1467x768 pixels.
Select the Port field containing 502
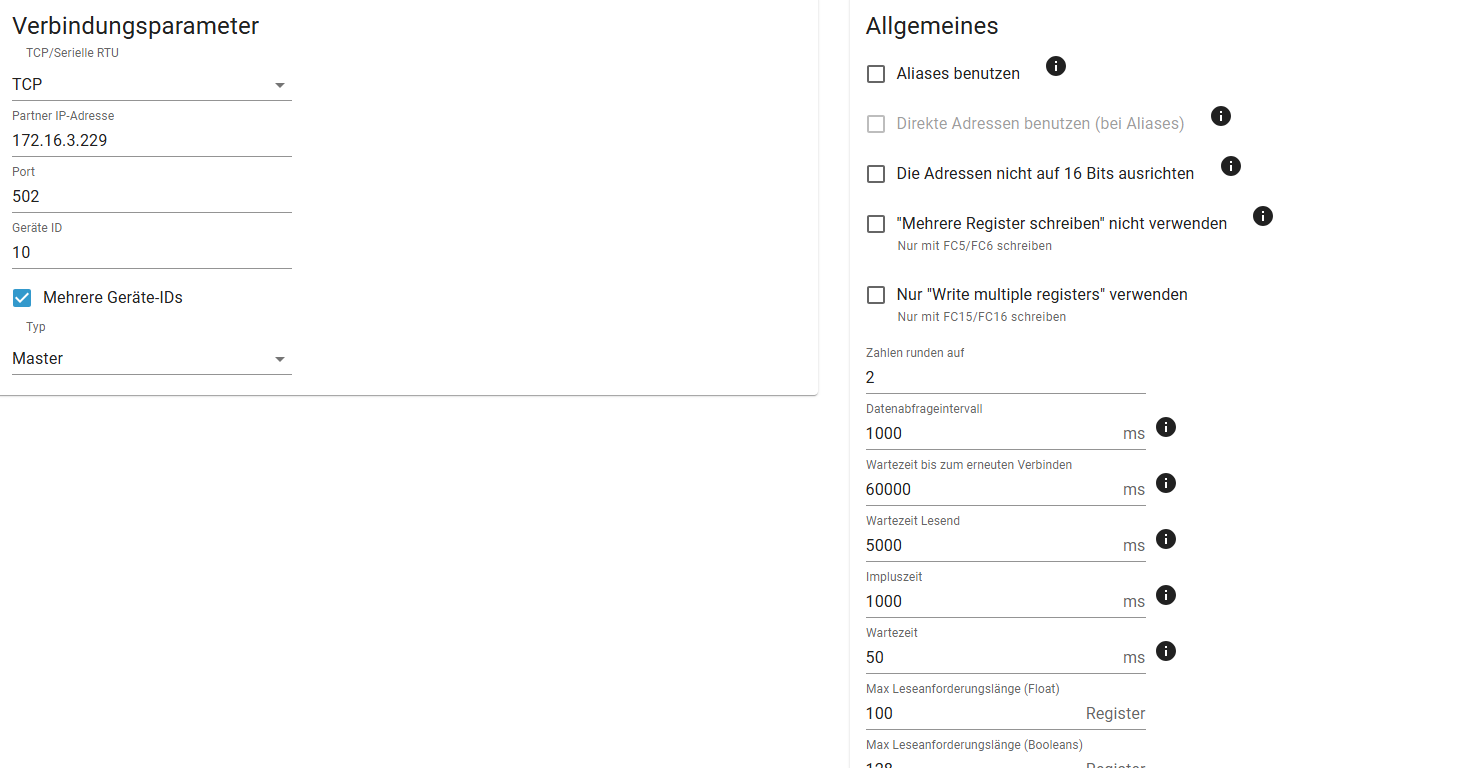click(x=151, y=197)
